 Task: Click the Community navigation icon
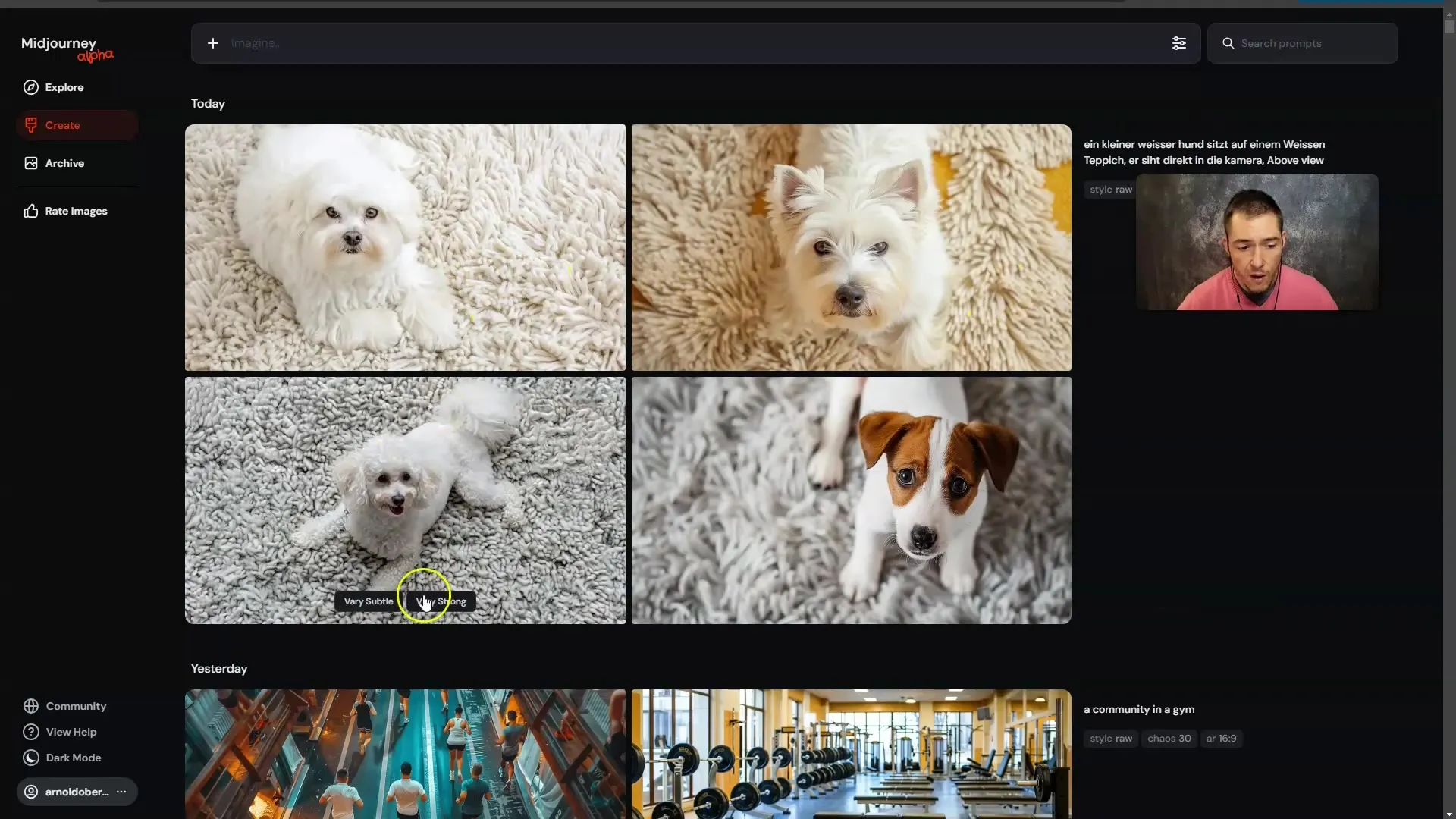[30, 706]
